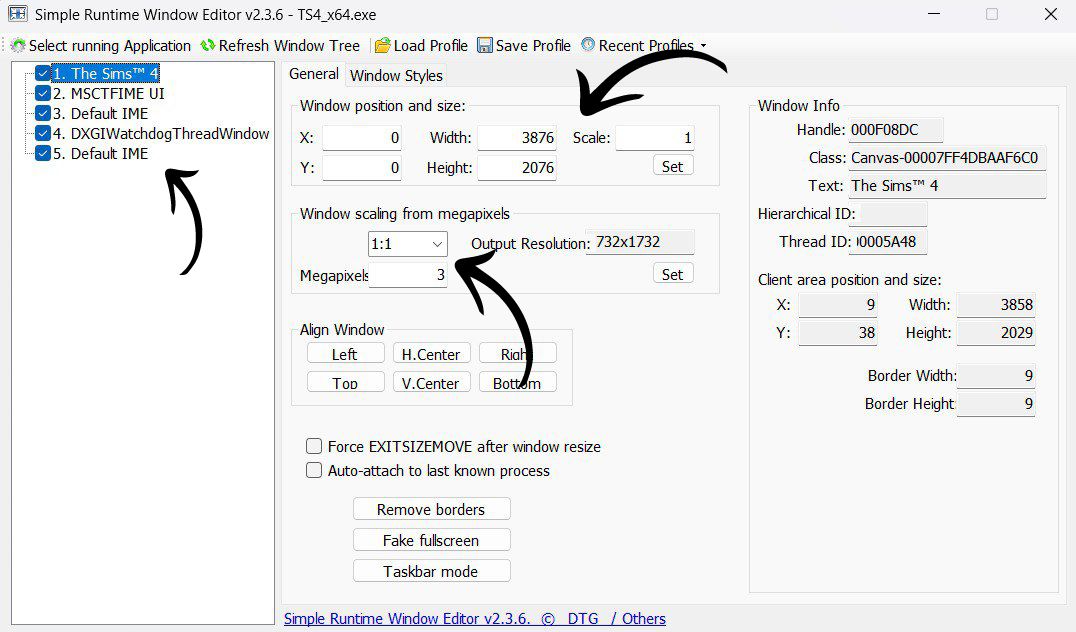The image size is (1076, 632).
Task: Click Save Profile label
Action: click(x=533, y=46)
